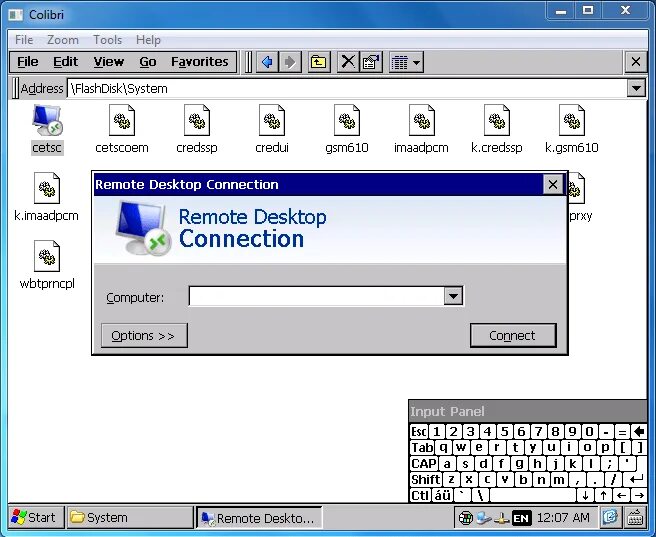Toggle the áü accent key on Input Panel

click(x=442, y=496)
